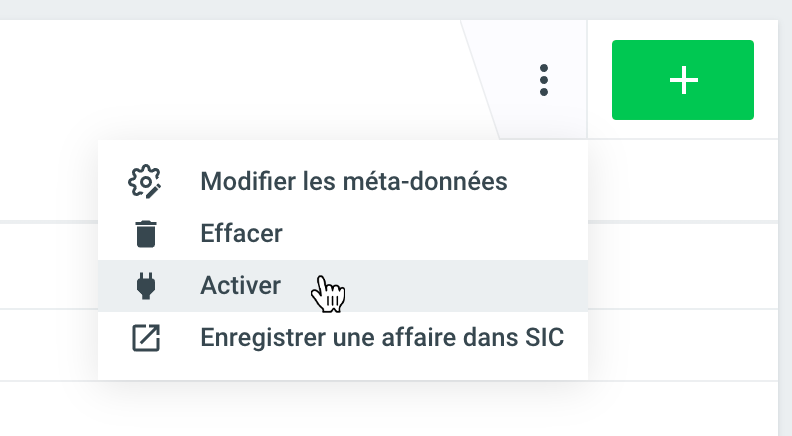Click the Effacer text label
The width and height of the screenshot is (792, 436).
click(x=241, y=234)
